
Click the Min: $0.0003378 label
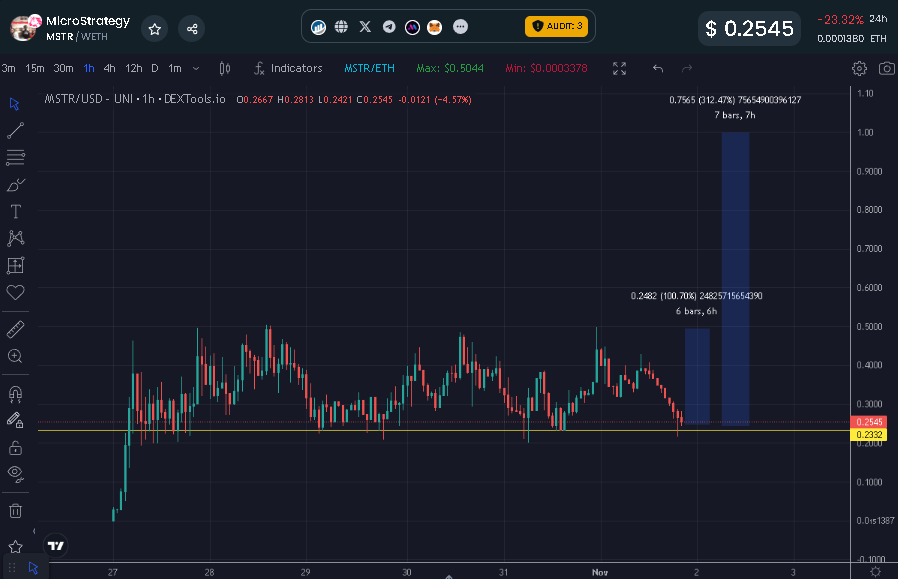pyautogui.click(x=546, y=68)
